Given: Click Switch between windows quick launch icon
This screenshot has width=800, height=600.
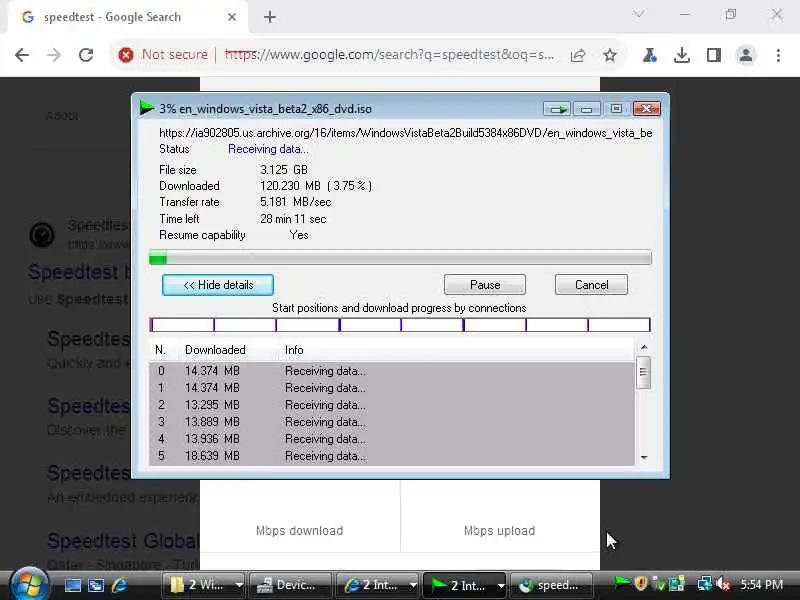Looking at the screenshot, I should pos(96,585).
